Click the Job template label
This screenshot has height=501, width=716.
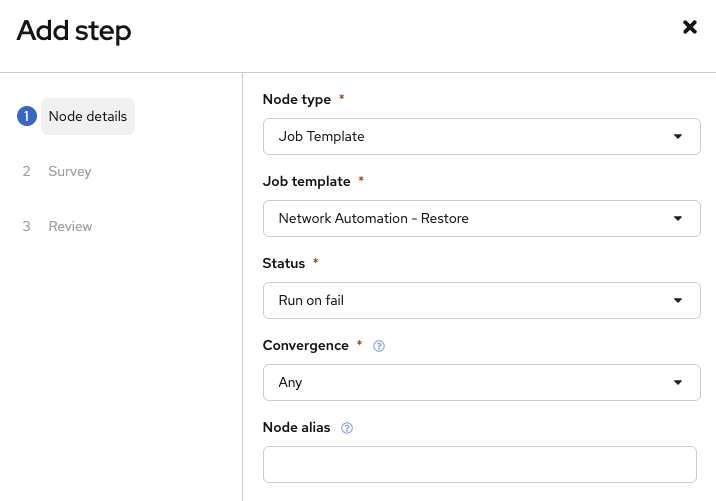pos(306,181)
